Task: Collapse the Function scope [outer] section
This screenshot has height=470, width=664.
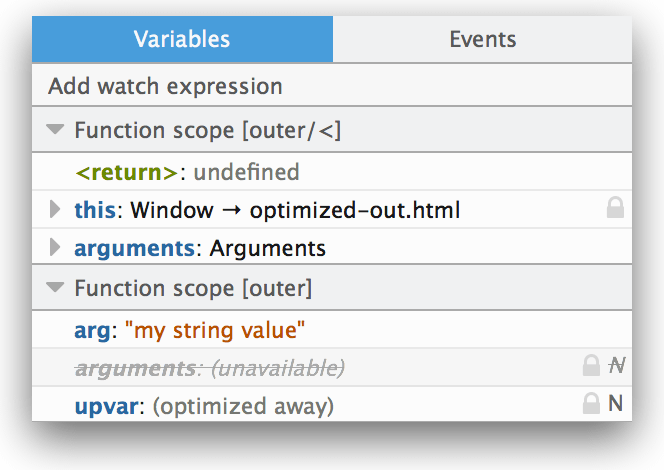Action: [x=55, y=289]
